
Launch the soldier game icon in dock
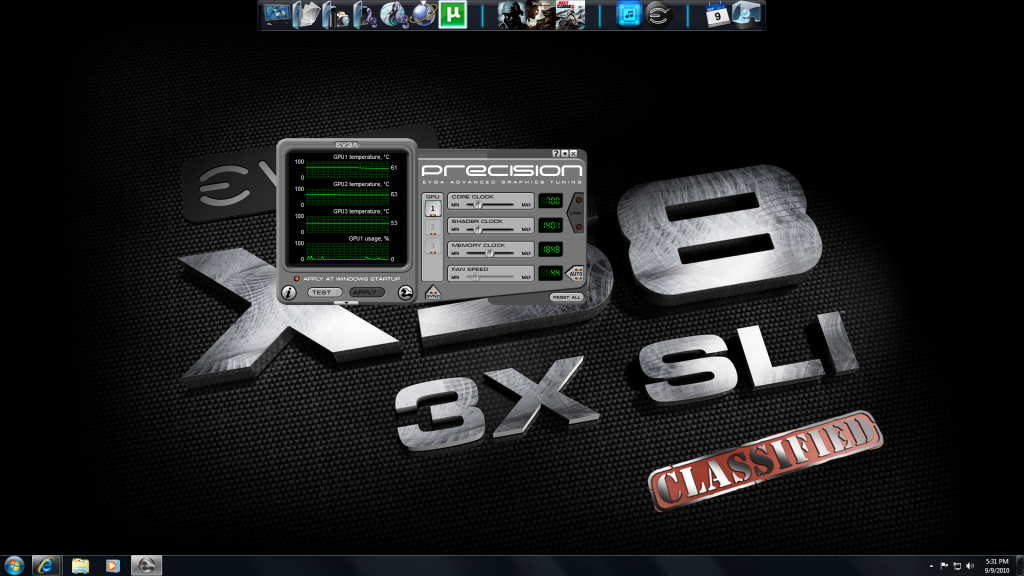pyautogui.click(x=511, y=15)
